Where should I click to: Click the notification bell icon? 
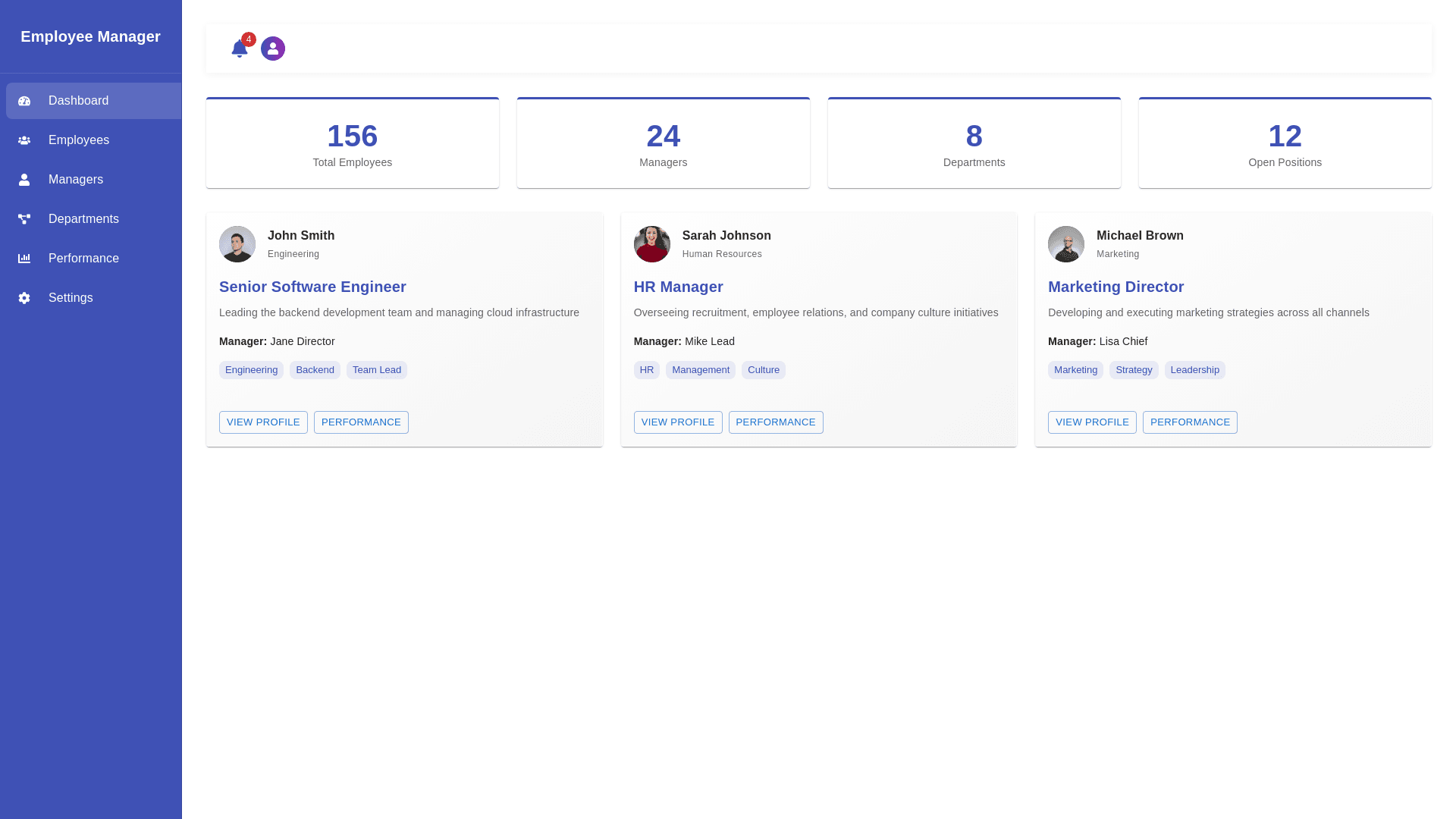[x=240, y=49]
